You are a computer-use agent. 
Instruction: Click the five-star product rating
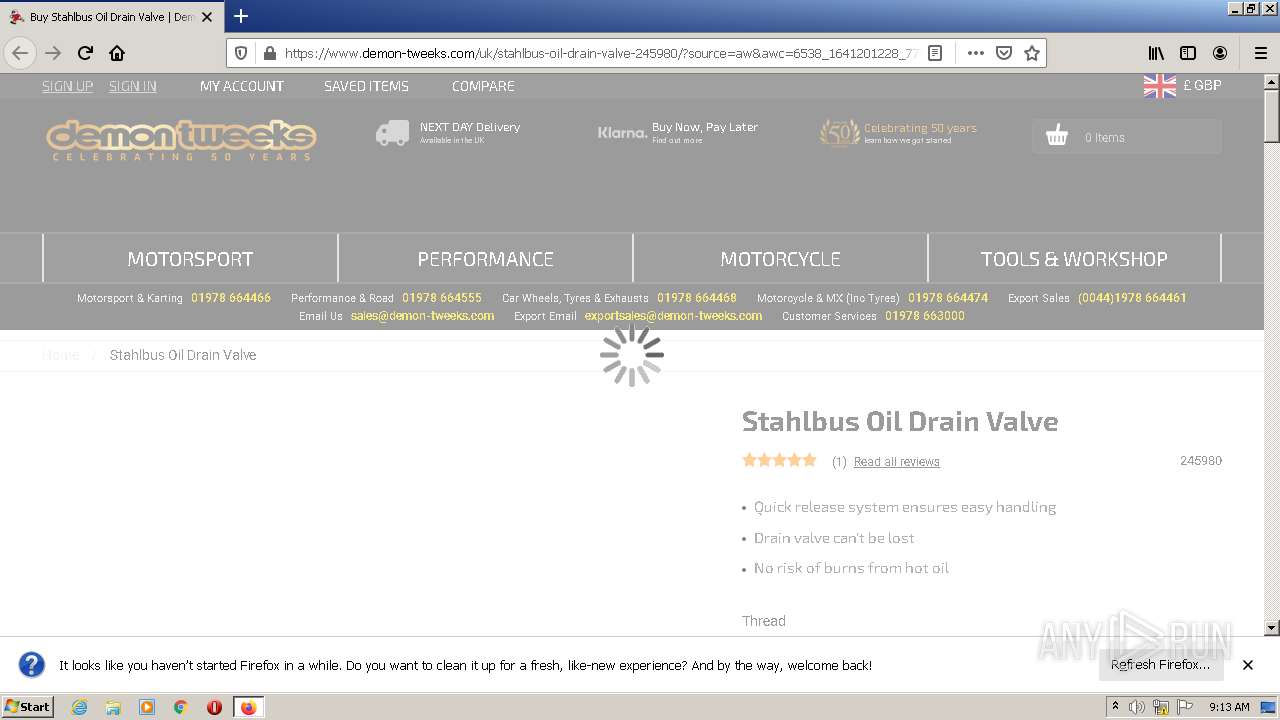[x=779, y=460]
